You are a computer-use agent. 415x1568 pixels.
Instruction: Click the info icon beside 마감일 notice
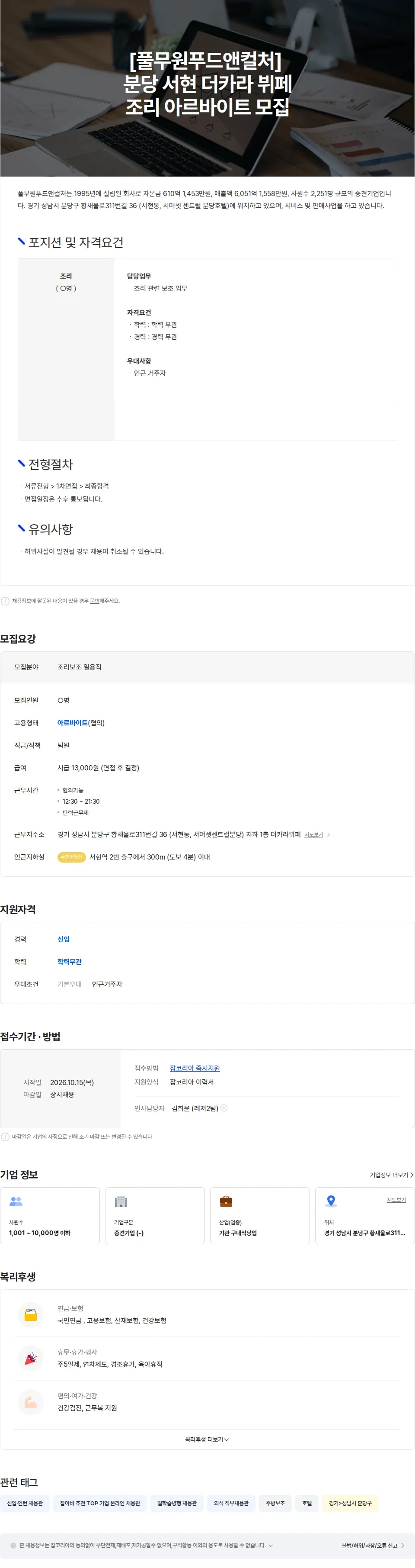click(x=6, y=1137)
